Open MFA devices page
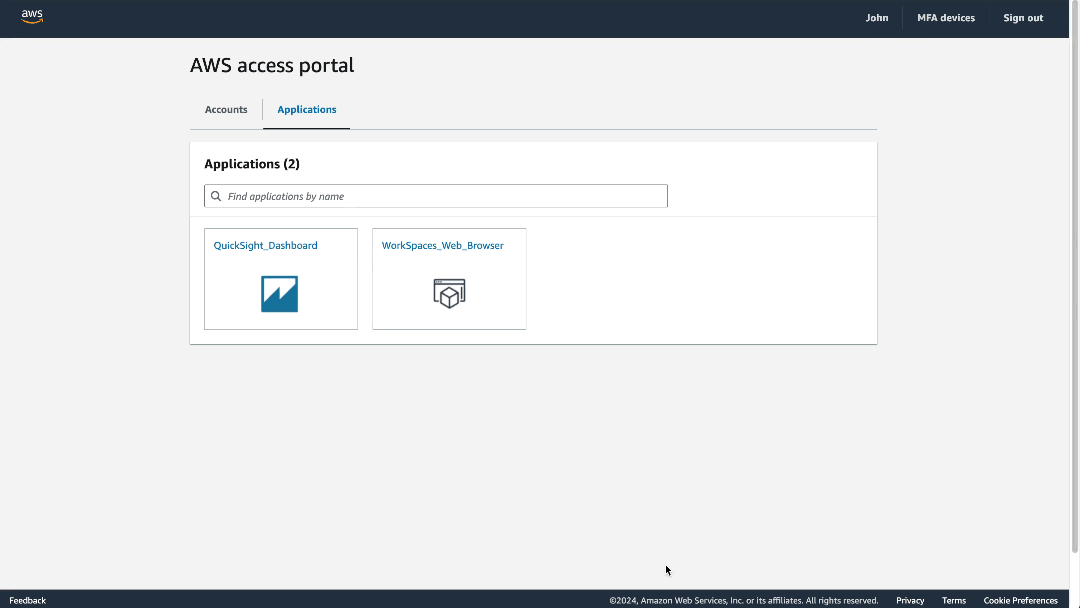1080x608 pixels. coord(946,18)
